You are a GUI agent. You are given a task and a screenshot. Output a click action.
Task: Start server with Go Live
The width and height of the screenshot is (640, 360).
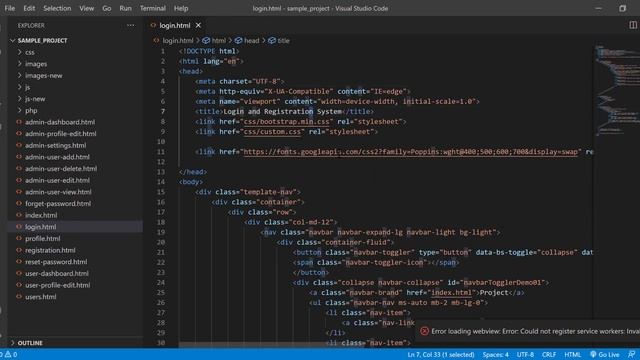tap(605, 354)
